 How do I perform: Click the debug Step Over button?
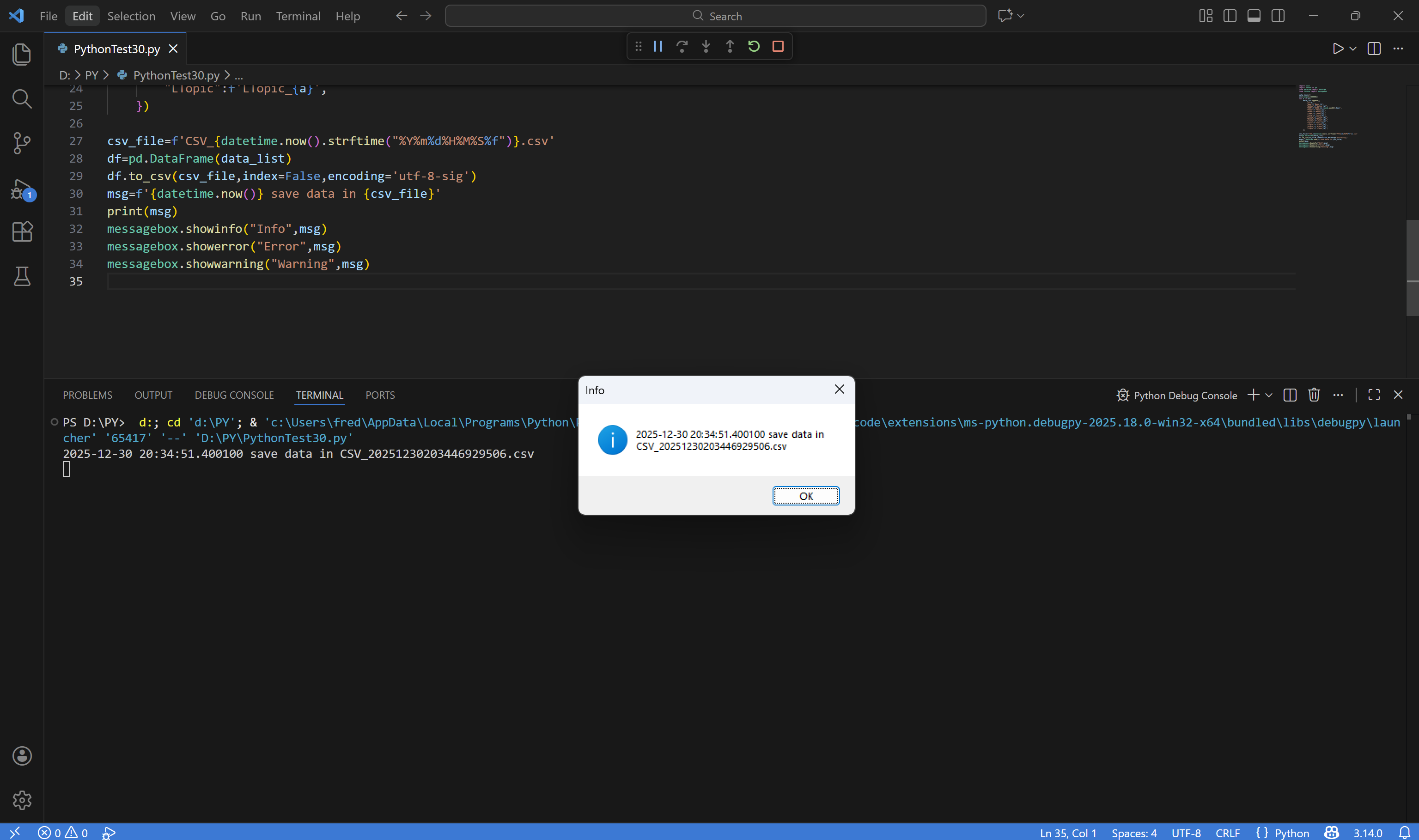pyautogui.click(x=682, y=46)
